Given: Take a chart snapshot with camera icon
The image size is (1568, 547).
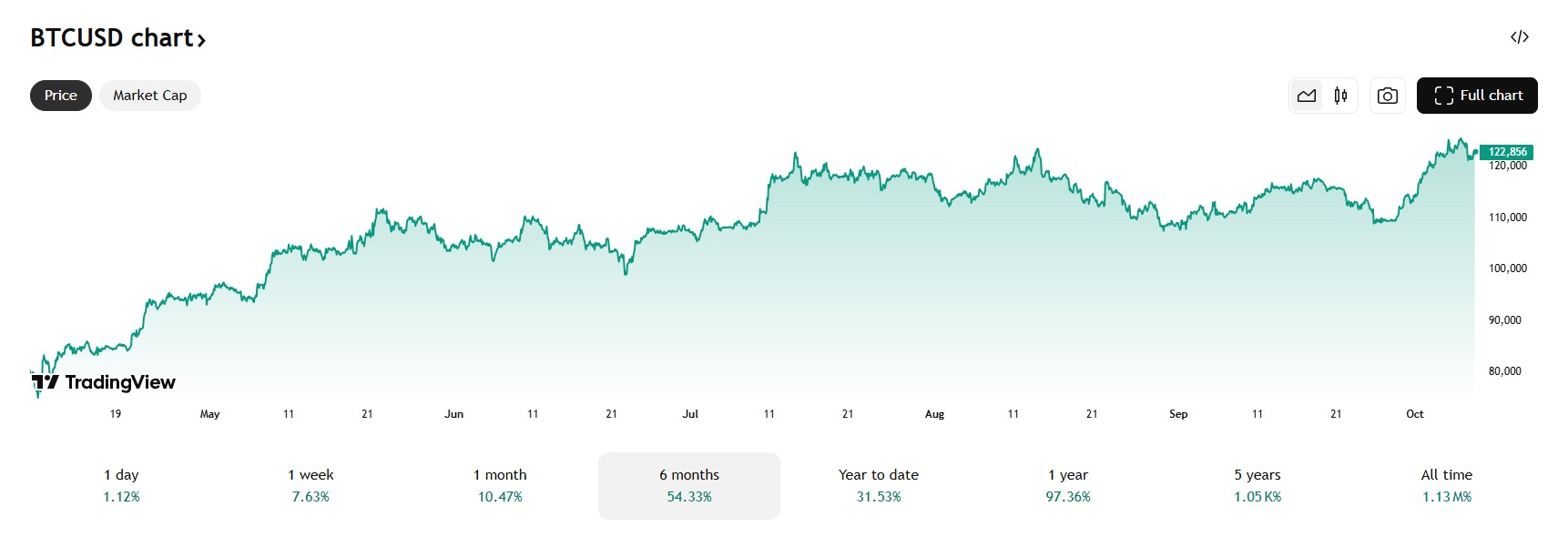Looking at the screenshot, I should tap(1387, 96).
